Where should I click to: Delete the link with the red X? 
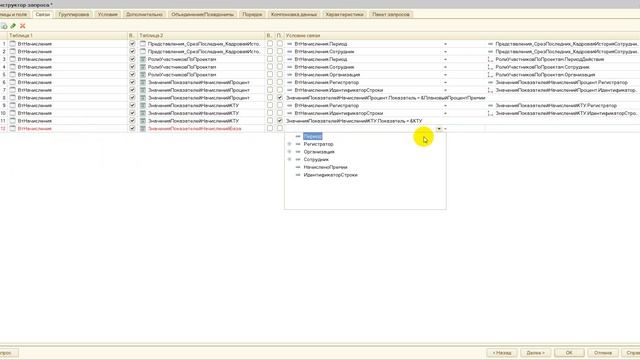(22, 26)
